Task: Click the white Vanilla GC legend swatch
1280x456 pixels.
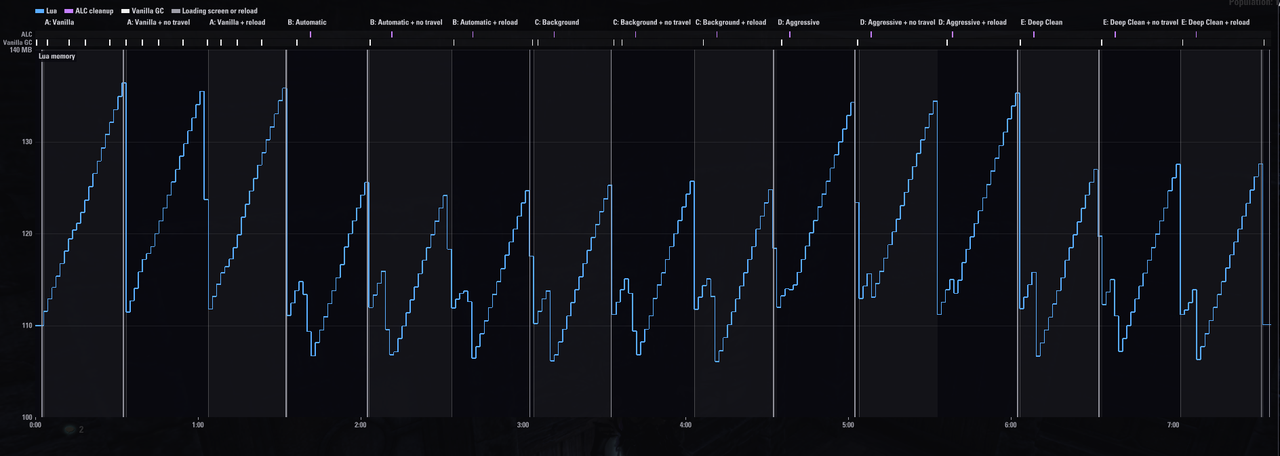Action: click(126, 10)
